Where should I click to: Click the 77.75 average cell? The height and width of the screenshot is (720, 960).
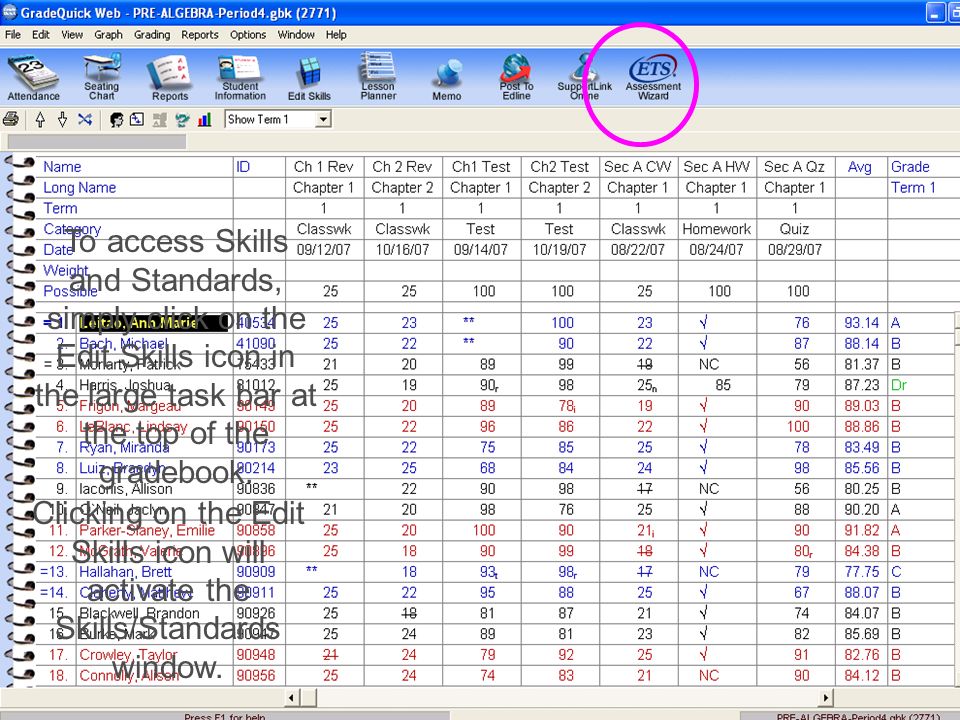[x=861, y=572]
